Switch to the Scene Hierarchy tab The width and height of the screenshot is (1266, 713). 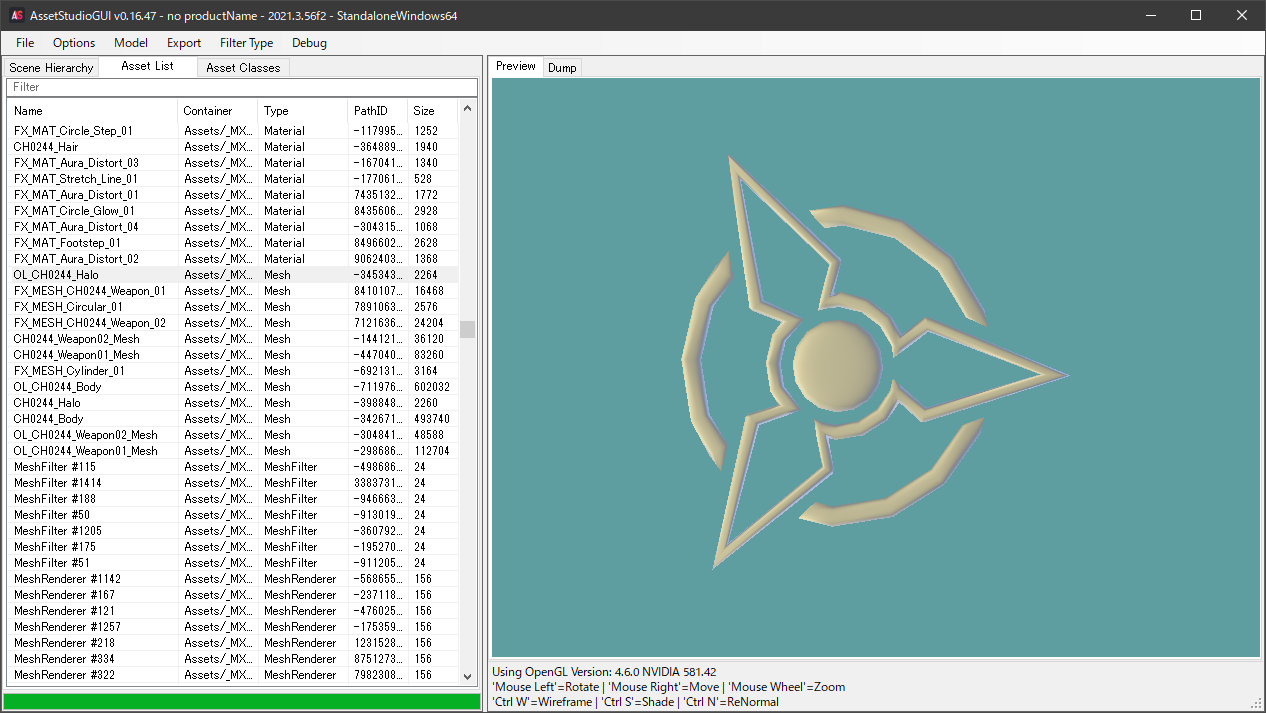[51, 68]
